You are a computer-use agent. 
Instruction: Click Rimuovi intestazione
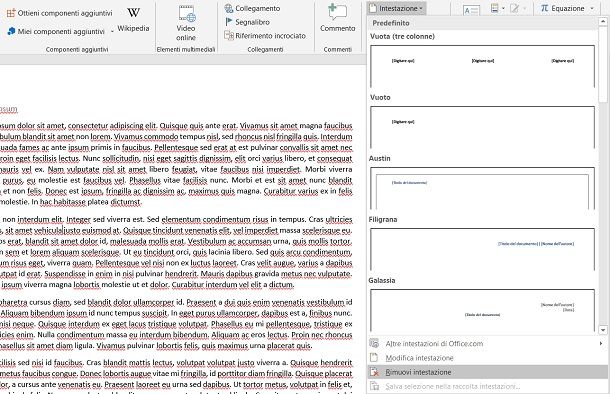coord(487,372)
